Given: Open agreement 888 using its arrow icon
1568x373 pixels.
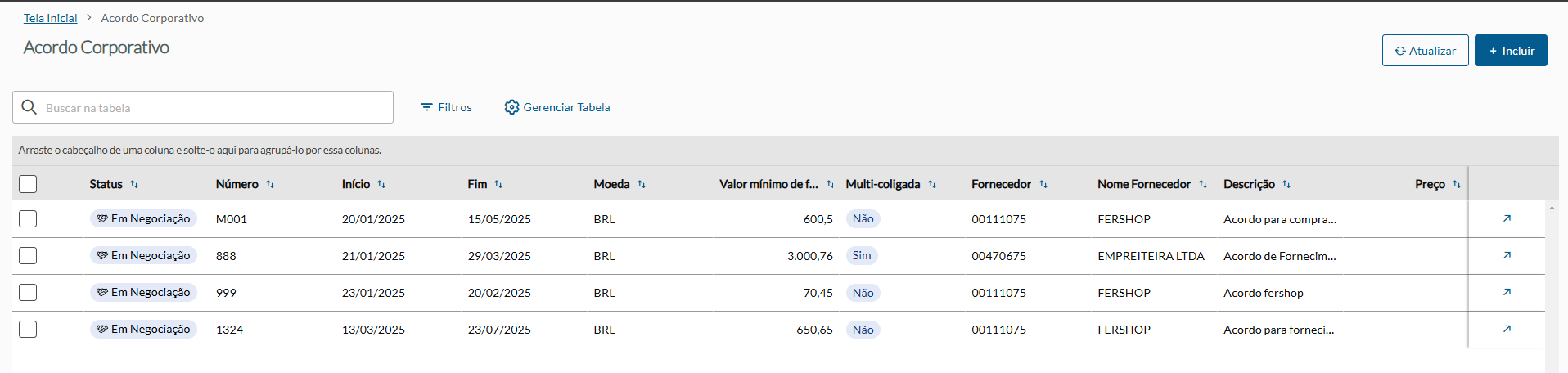Looking at the screenshot, I should [1507, 255].
